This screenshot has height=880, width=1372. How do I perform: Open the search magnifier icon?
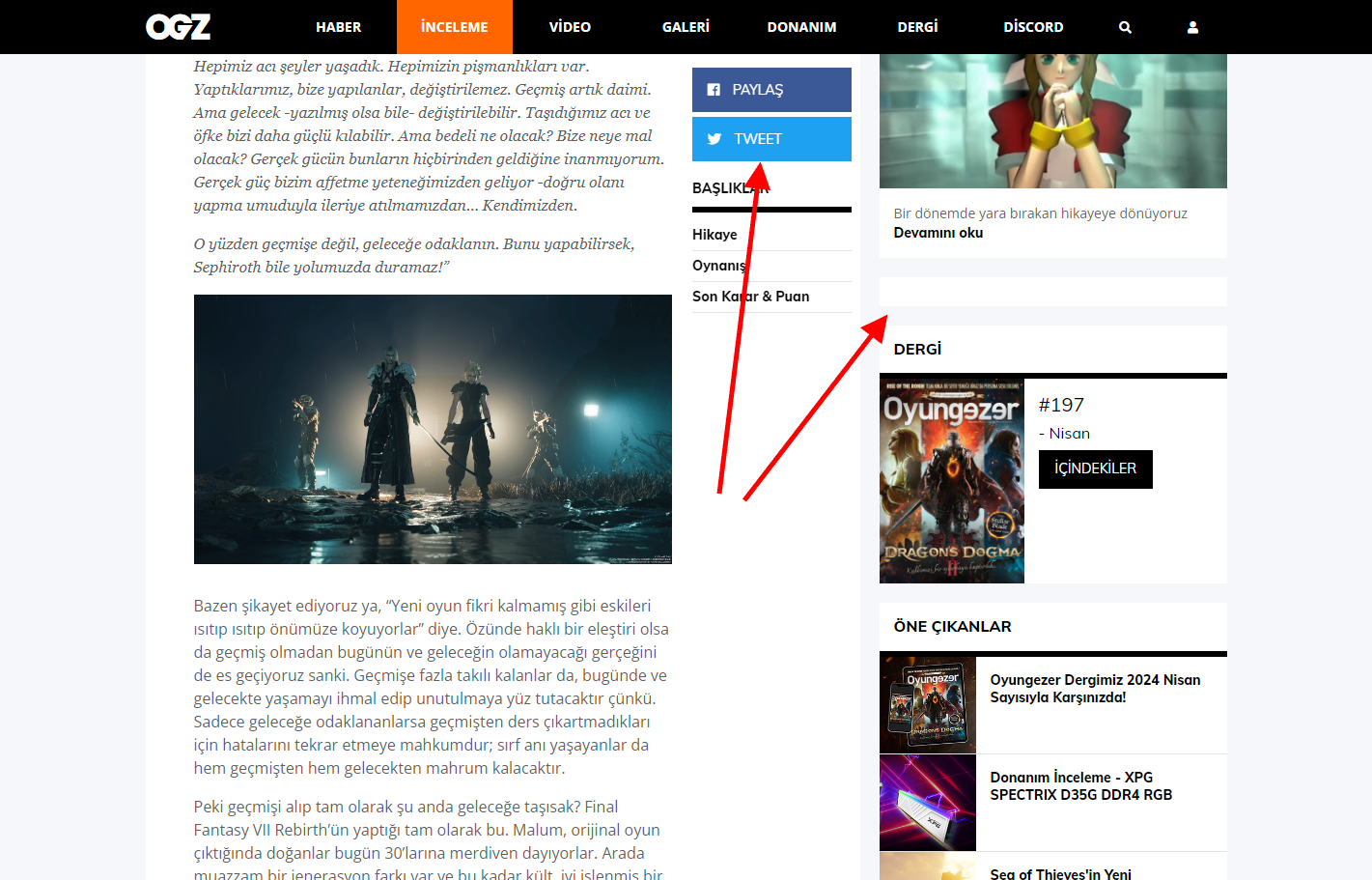tap(1125, 27)
